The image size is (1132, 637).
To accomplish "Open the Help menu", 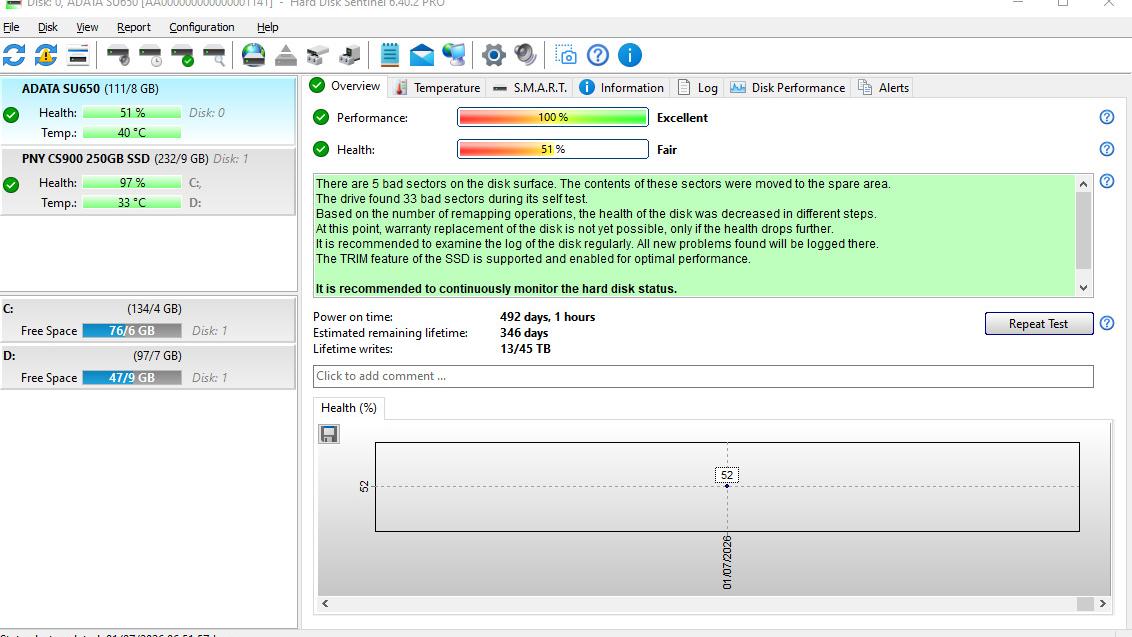I will [x=267, y=27].
